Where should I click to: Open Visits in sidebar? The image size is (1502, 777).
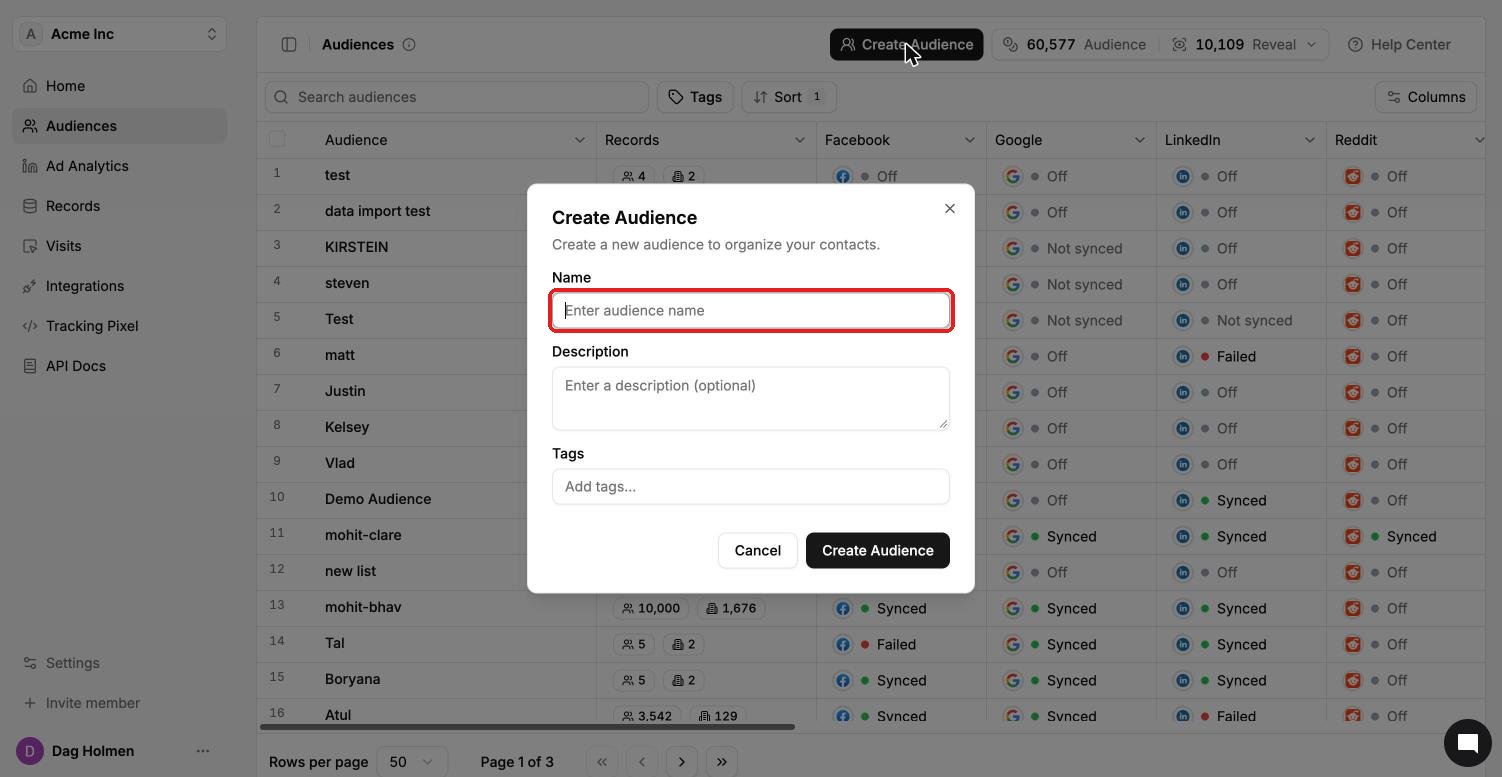120,246
